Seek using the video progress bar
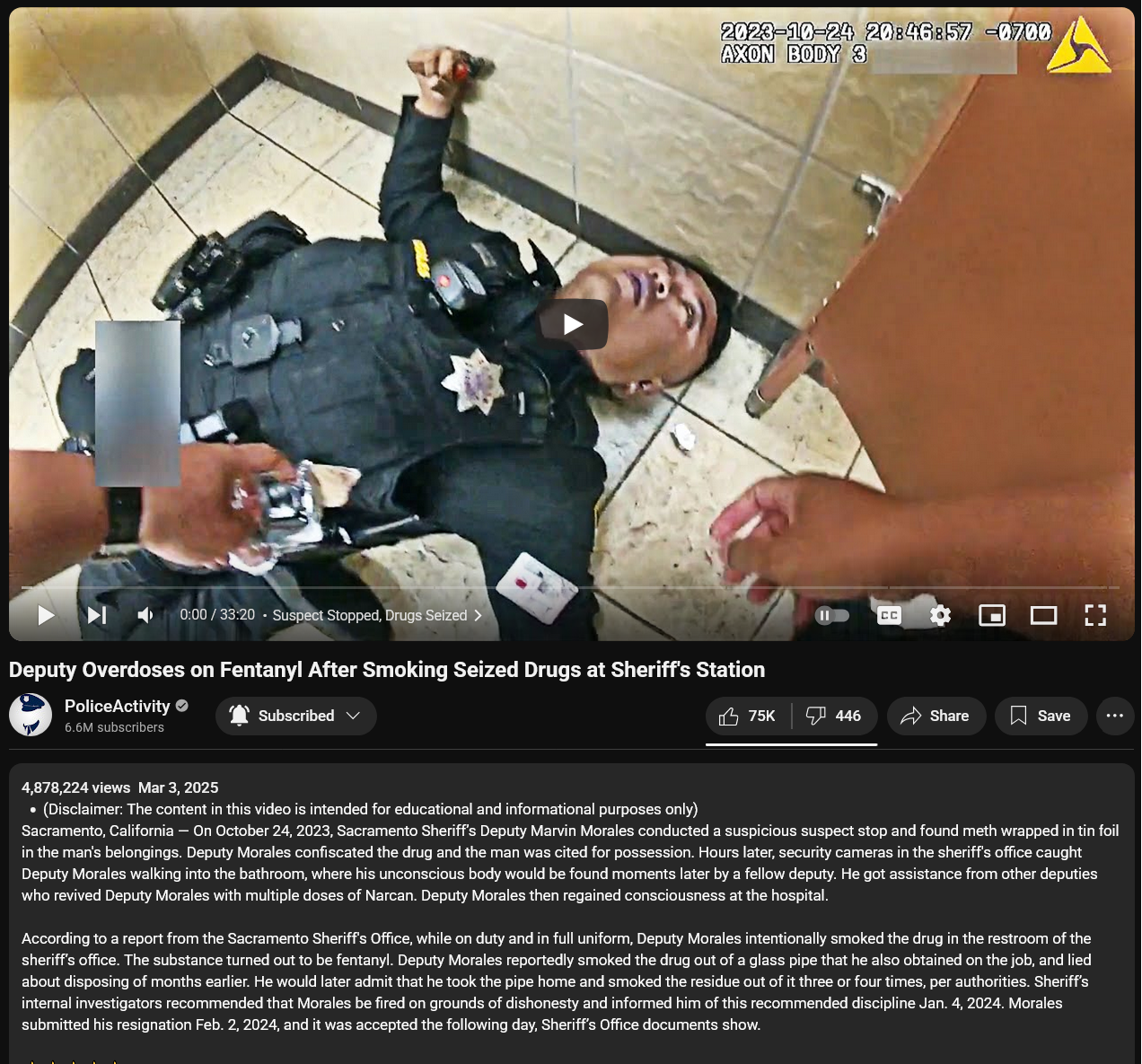 pos(570,587)
